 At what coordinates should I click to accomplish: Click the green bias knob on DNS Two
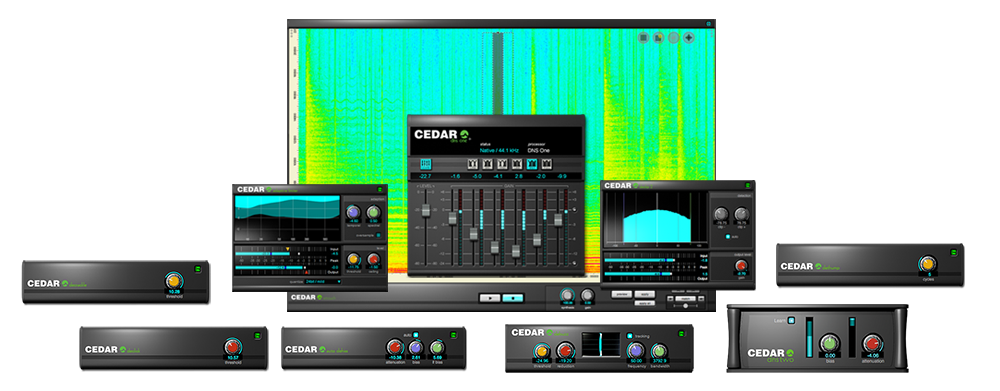click(x=830, y=343)
